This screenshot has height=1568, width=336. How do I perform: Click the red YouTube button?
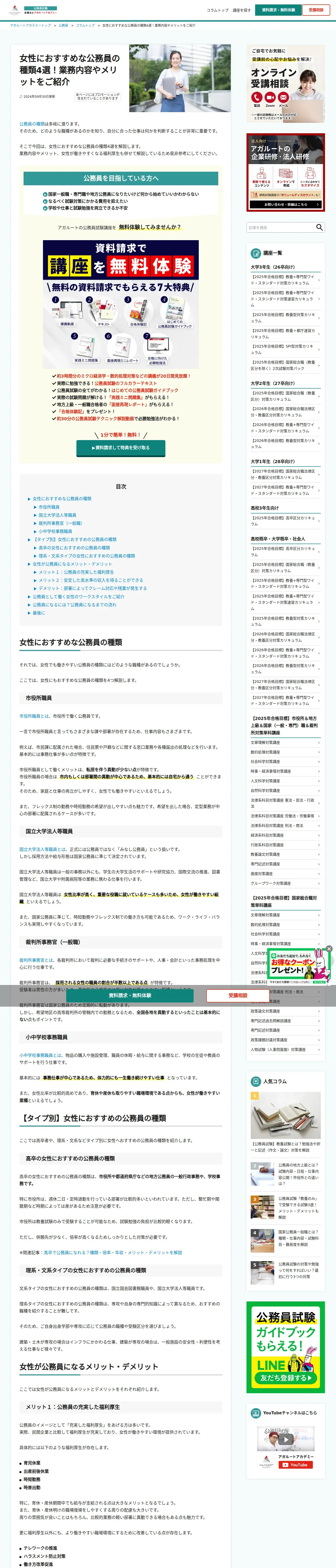click(x=296, y=1465)
